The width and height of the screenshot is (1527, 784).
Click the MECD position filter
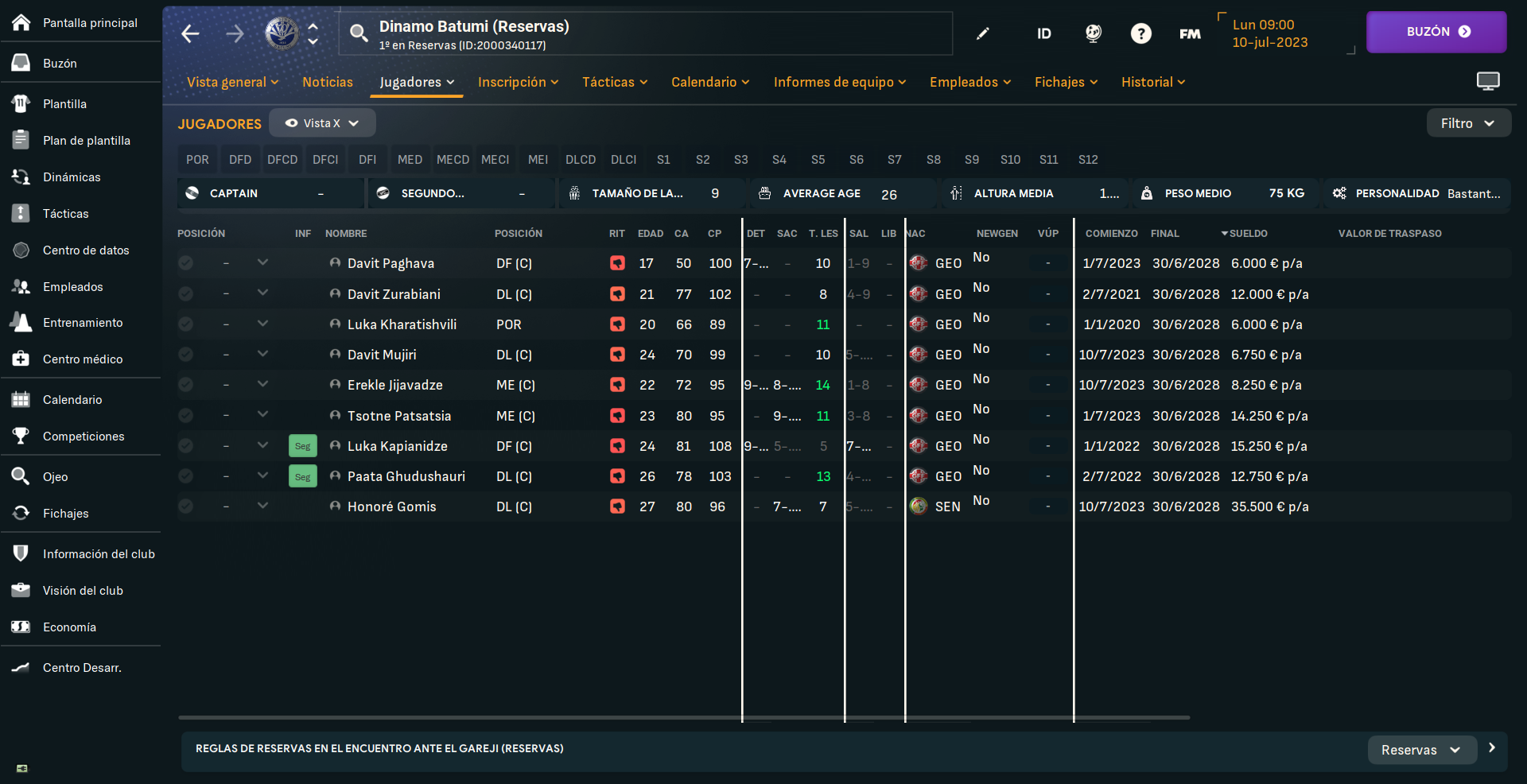click(x=453, y=159)
